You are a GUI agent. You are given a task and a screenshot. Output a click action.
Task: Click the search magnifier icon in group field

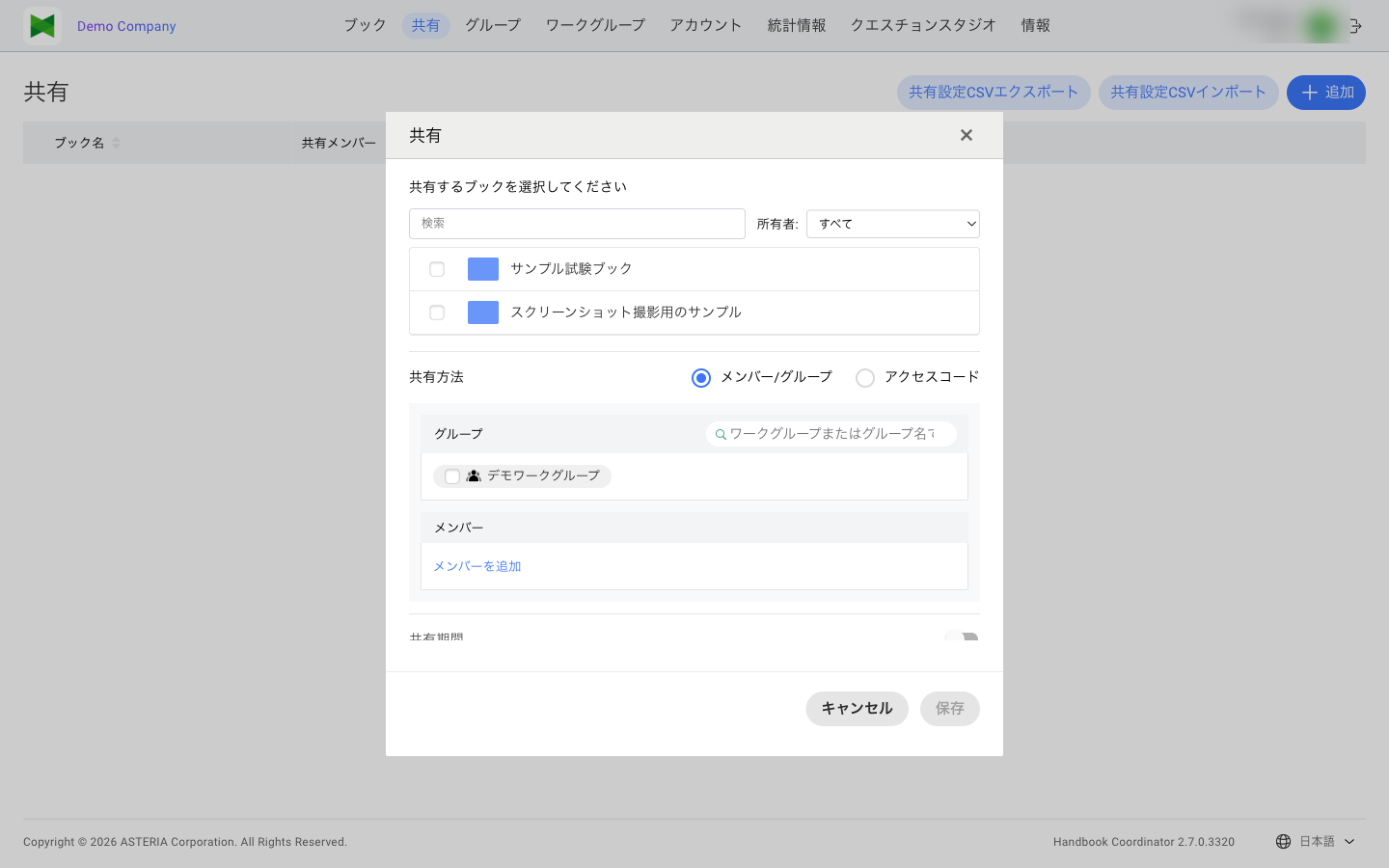coord(721,434)
